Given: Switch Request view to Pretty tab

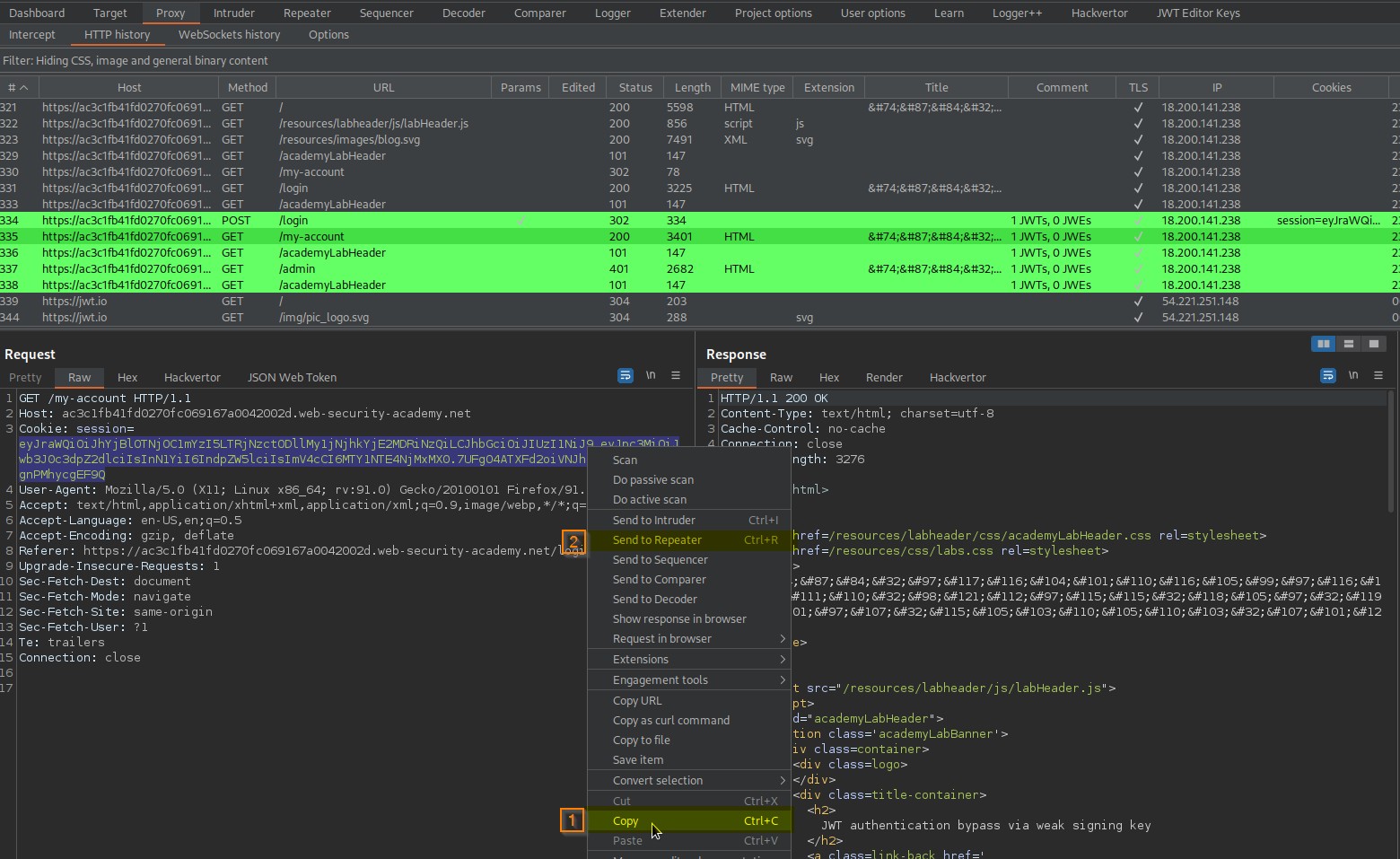Looking at the screenshot, I should pyautogui.click(x=25, y=378).
